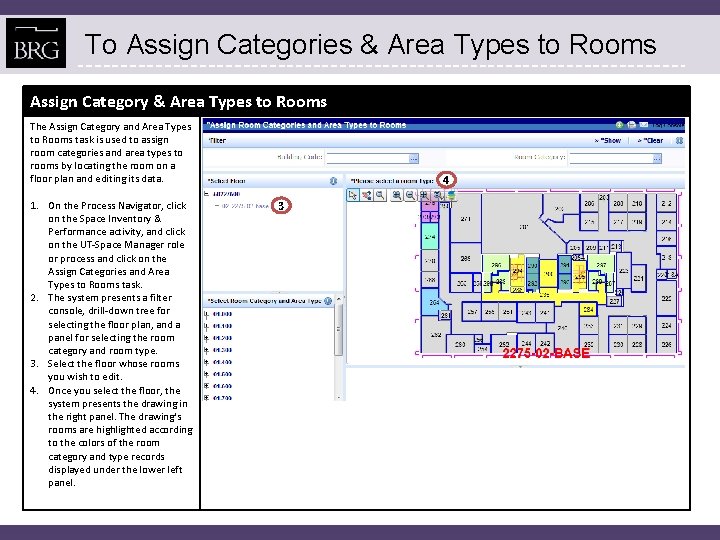
Task: Expand the category row ending .600
Action: click(207, 386)
